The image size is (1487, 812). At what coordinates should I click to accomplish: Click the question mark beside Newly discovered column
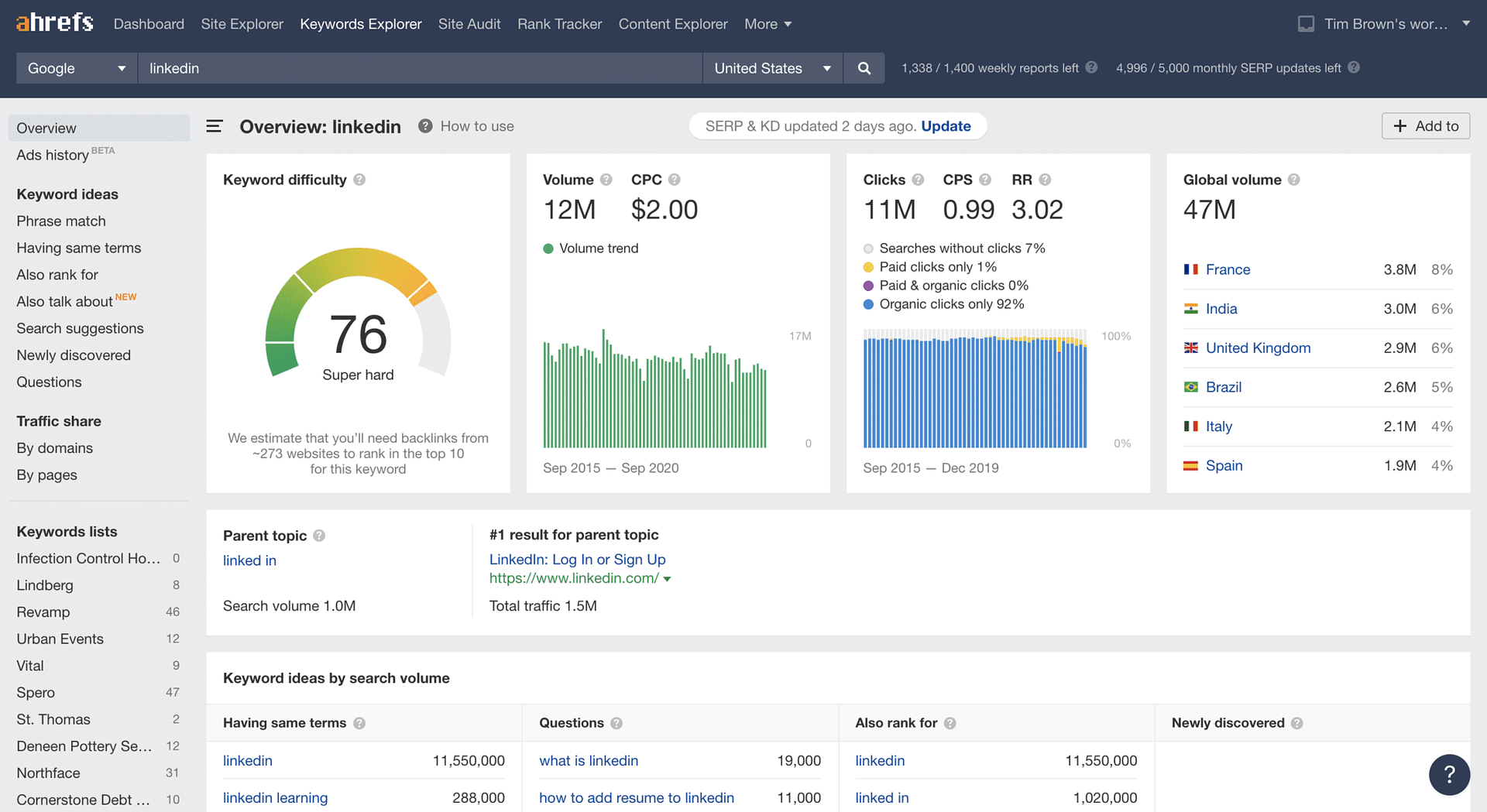(1297, 722)
